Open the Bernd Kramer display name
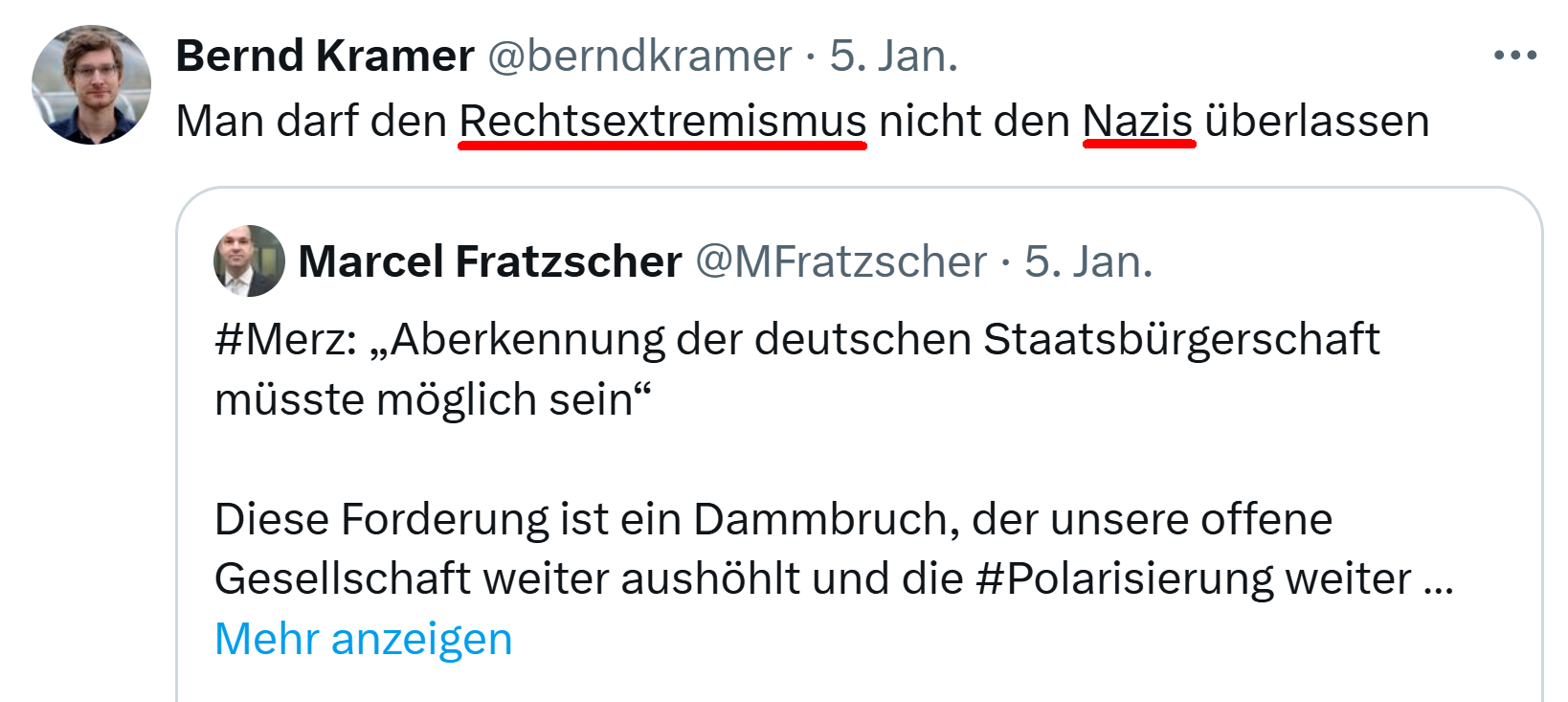 coord(325,56)
